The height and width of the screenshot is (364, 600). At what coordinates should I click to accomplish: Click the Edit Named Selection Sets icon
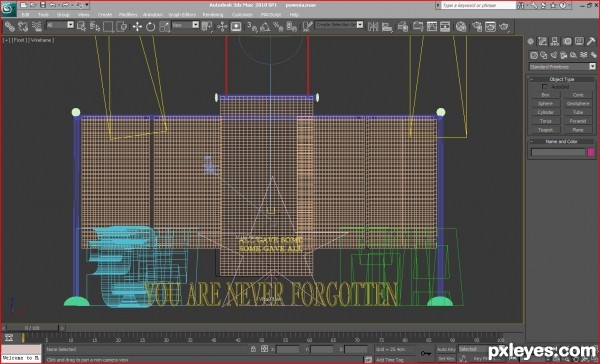coord(307,26)
